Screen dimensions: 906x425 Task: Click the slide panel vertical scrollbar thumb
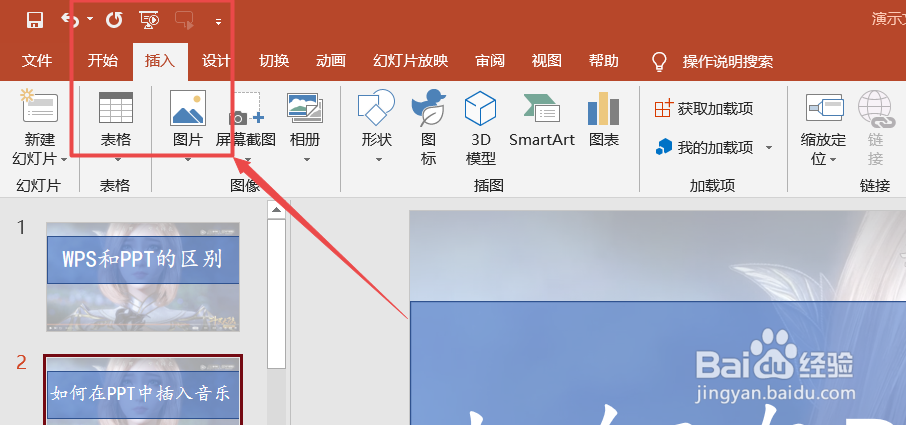pyautogui.click(x=277, y=293)
